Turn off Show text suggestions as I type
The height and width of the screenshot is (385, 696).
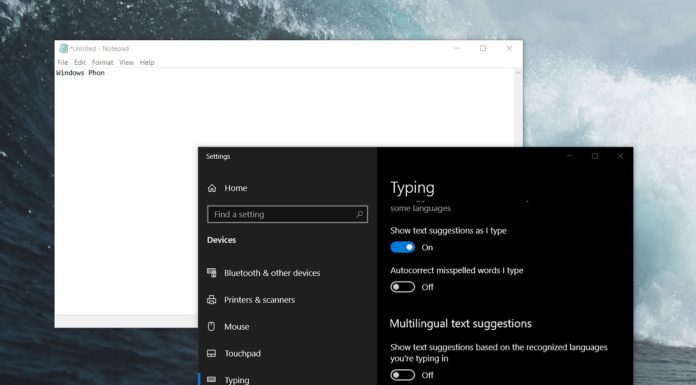pyautogui.click(x=403, y=247)
